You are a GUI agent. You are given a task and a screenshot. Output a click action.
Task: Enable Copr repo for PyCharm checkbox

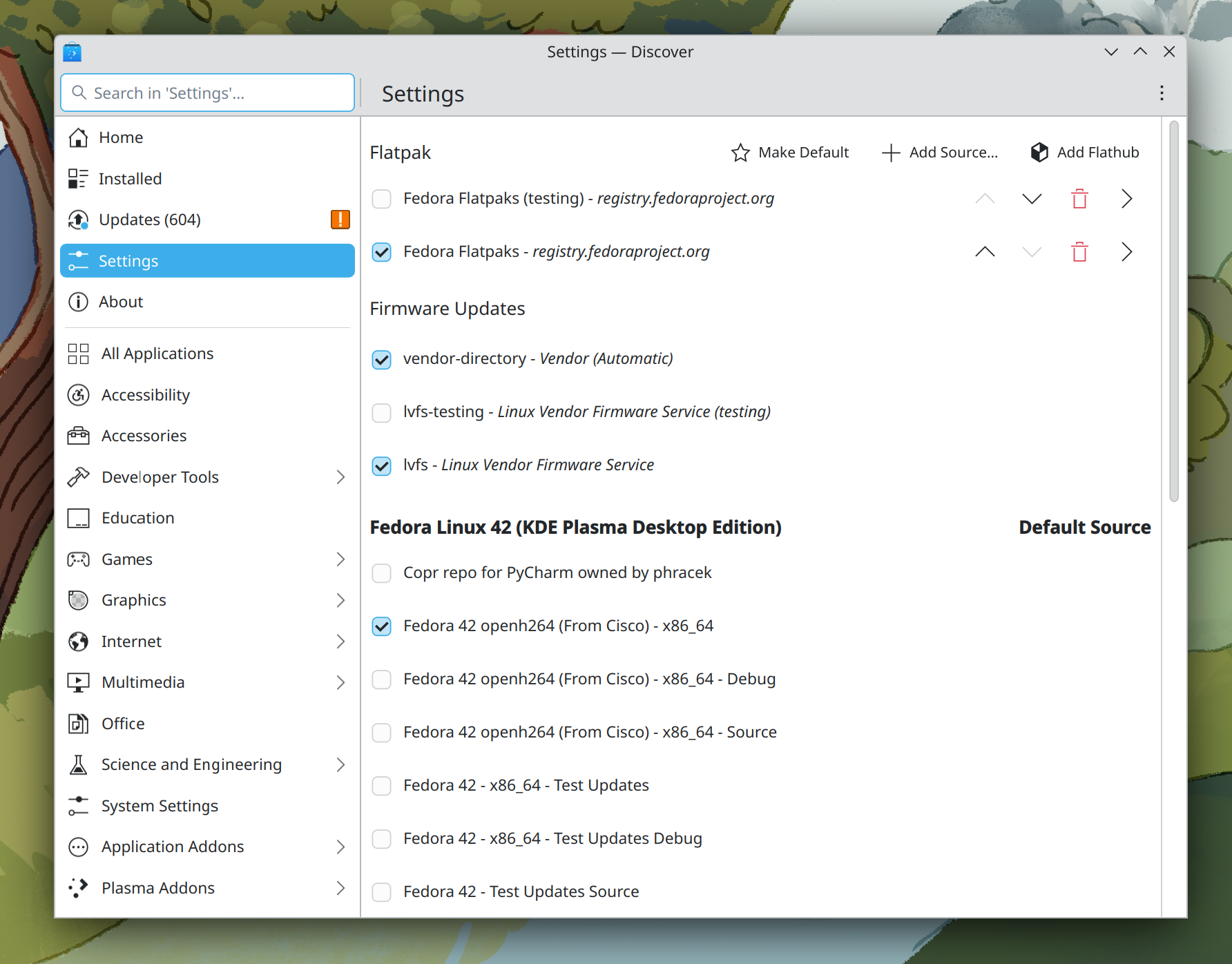tap(381, 573)
